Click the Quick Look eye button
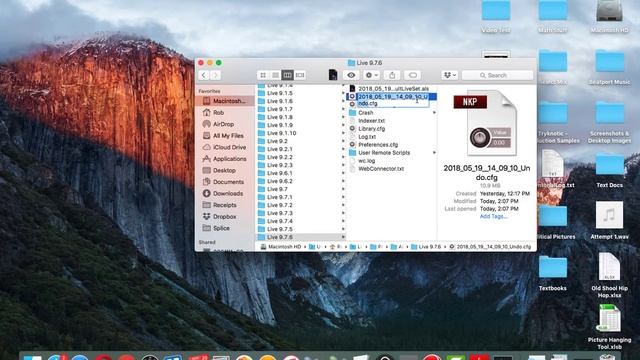Image resolution: width=640 pixels, height=360 pixels. [351, 75]
